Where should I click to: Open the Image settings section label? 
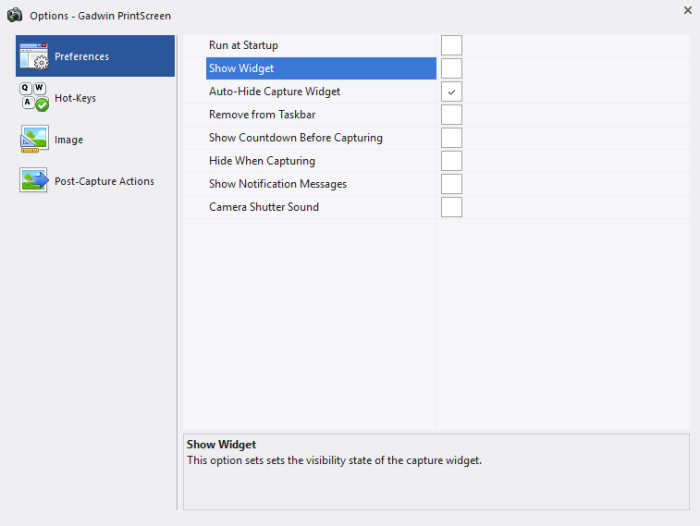(x=69, y=140)
